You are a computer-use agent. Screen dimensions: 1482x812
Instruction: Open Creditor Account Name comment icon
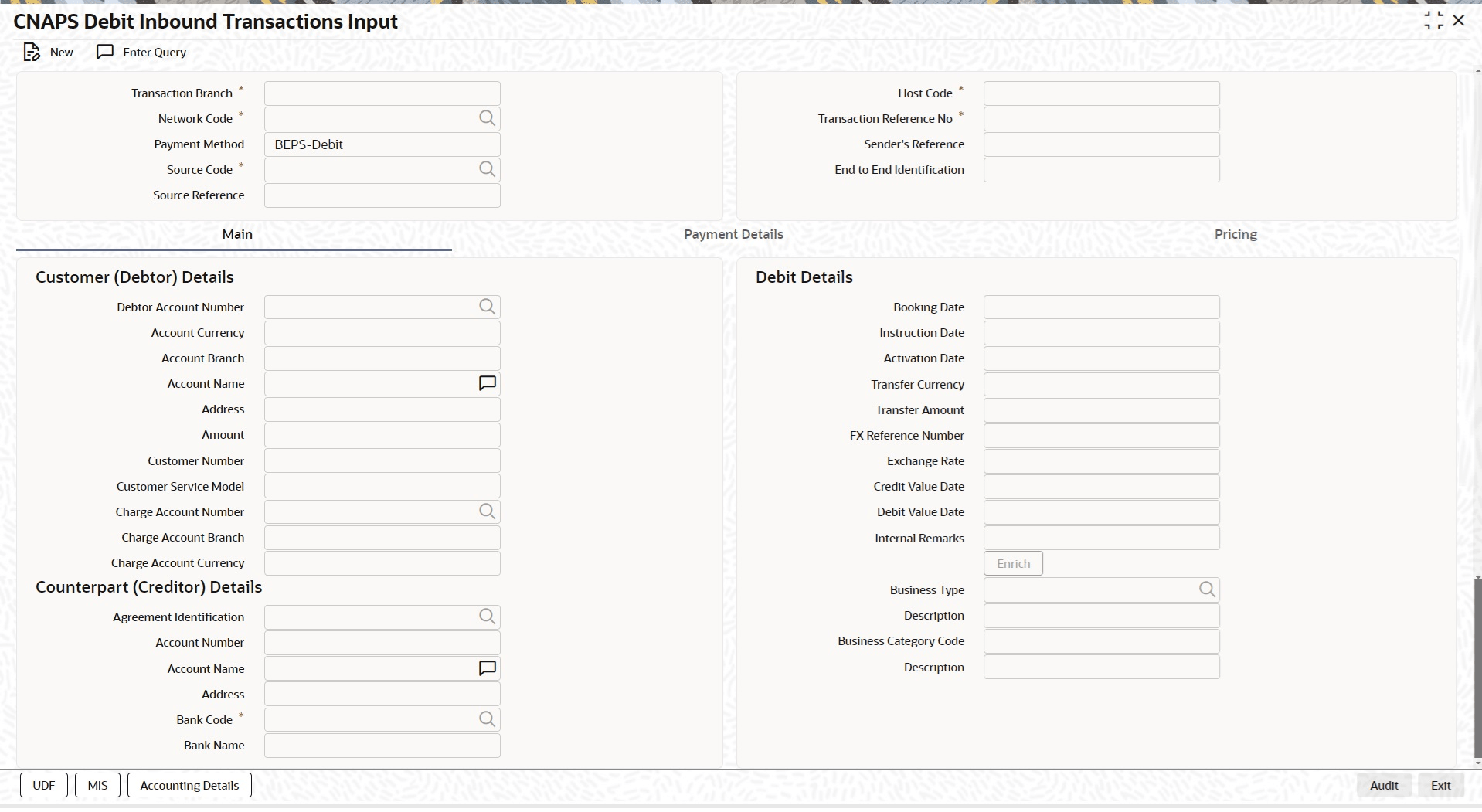(487, 668)
